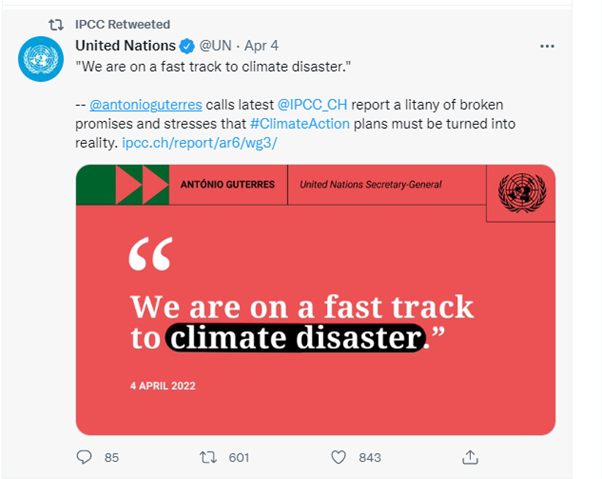The width and height of the screenshot is (602, 479).
Task: Click the @UN handle
Action: pyautogui.click(x=215, y=46)
